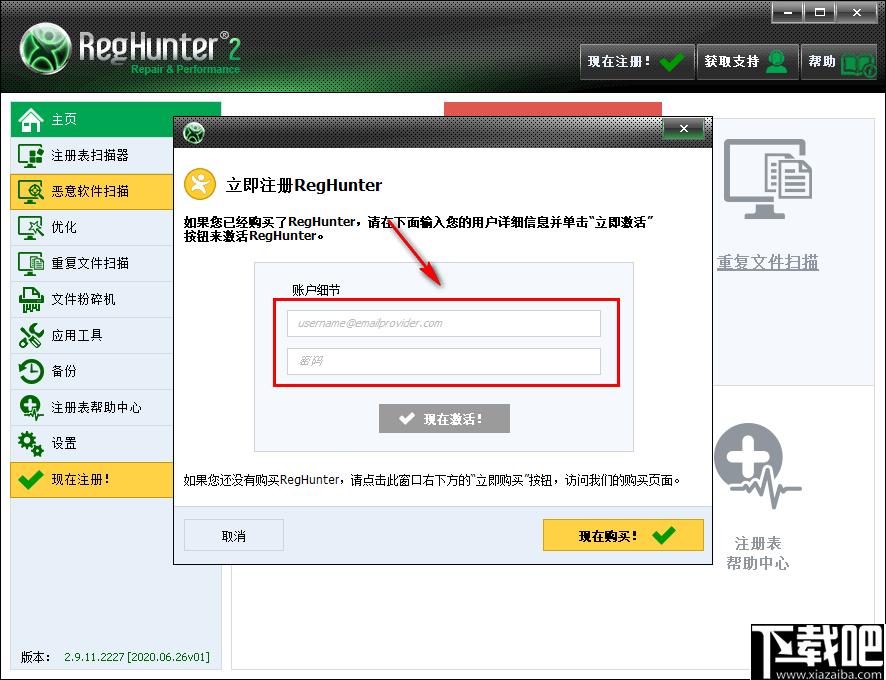
Task: Select 现在注册! in the sidebar
Action: click(x=92, y=480)
